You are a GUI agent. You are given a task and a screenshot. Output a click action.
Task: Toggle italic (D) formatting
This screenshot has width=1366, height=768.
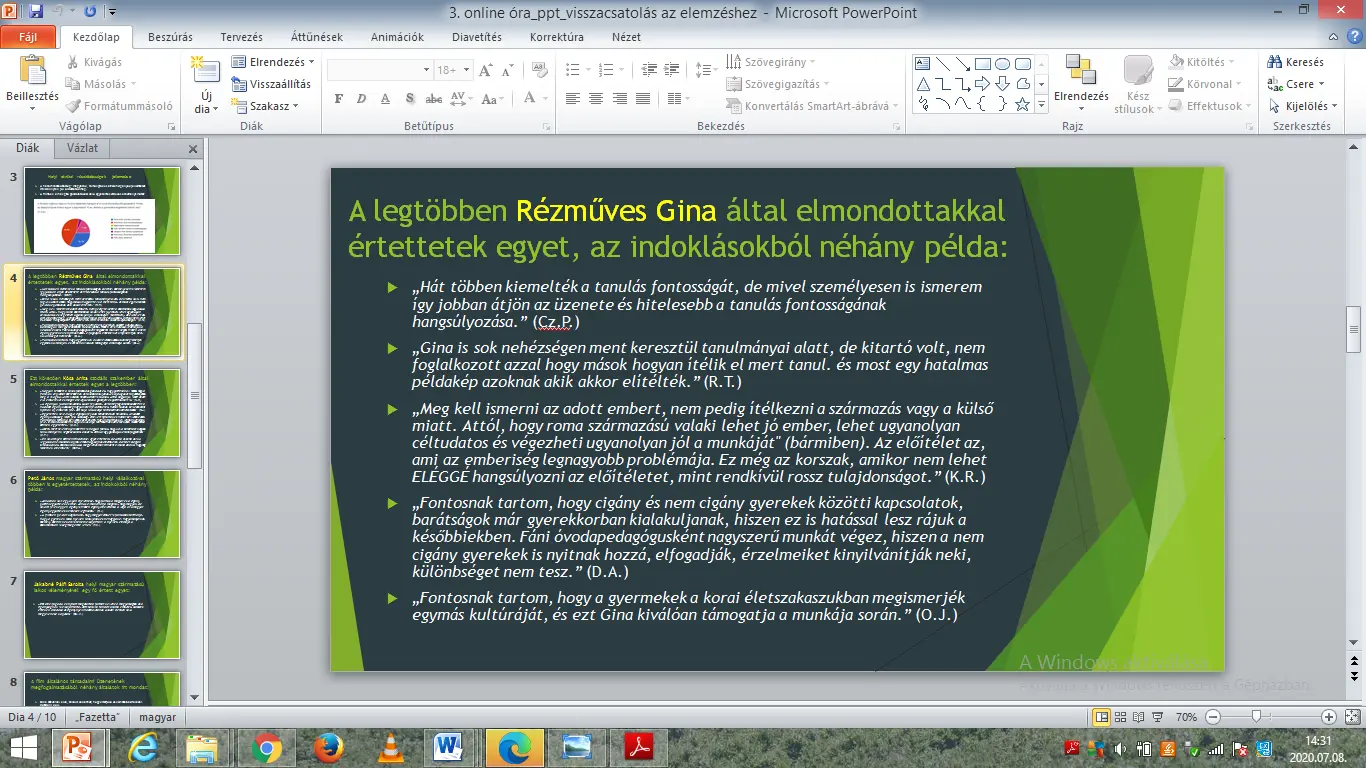pos(360,99)
